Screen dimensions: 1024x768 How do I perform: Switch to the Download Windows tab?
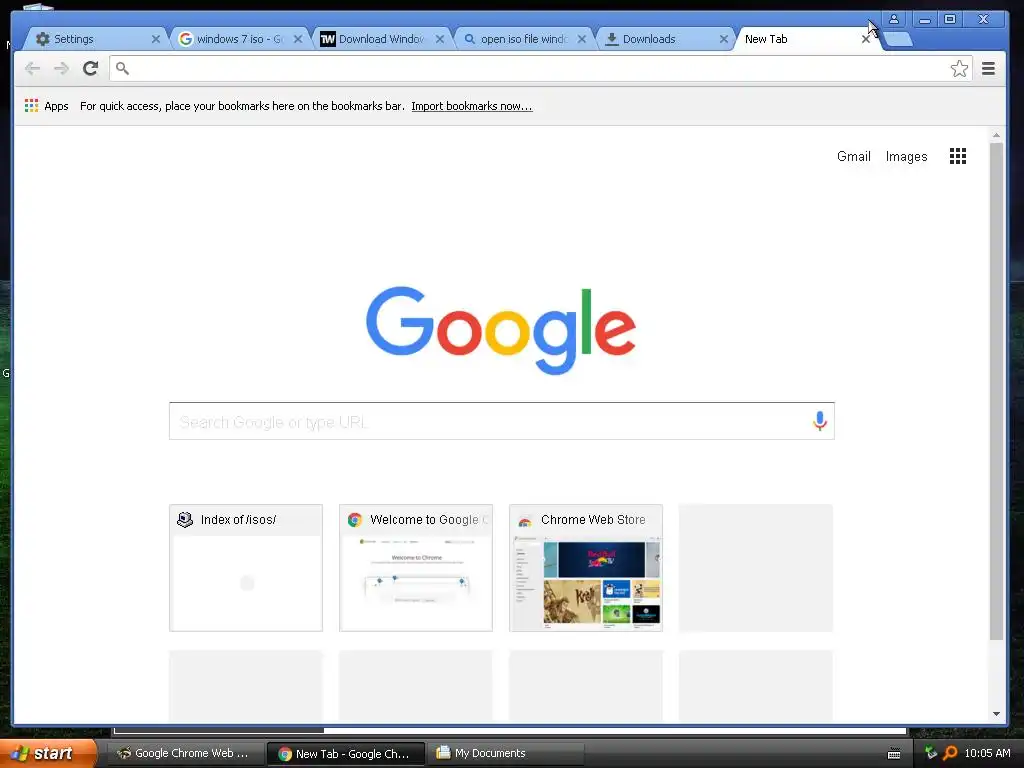tap(382, 39)
